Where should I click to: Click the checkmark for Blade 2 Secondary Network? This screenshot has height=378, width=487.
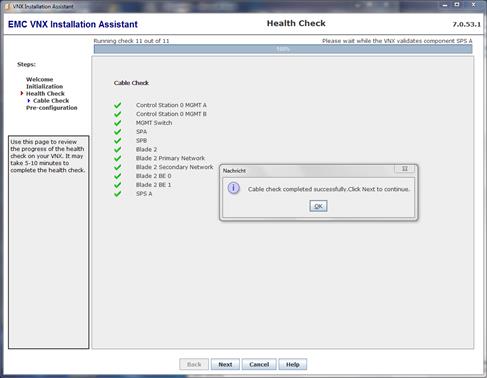tap(118, 167)
